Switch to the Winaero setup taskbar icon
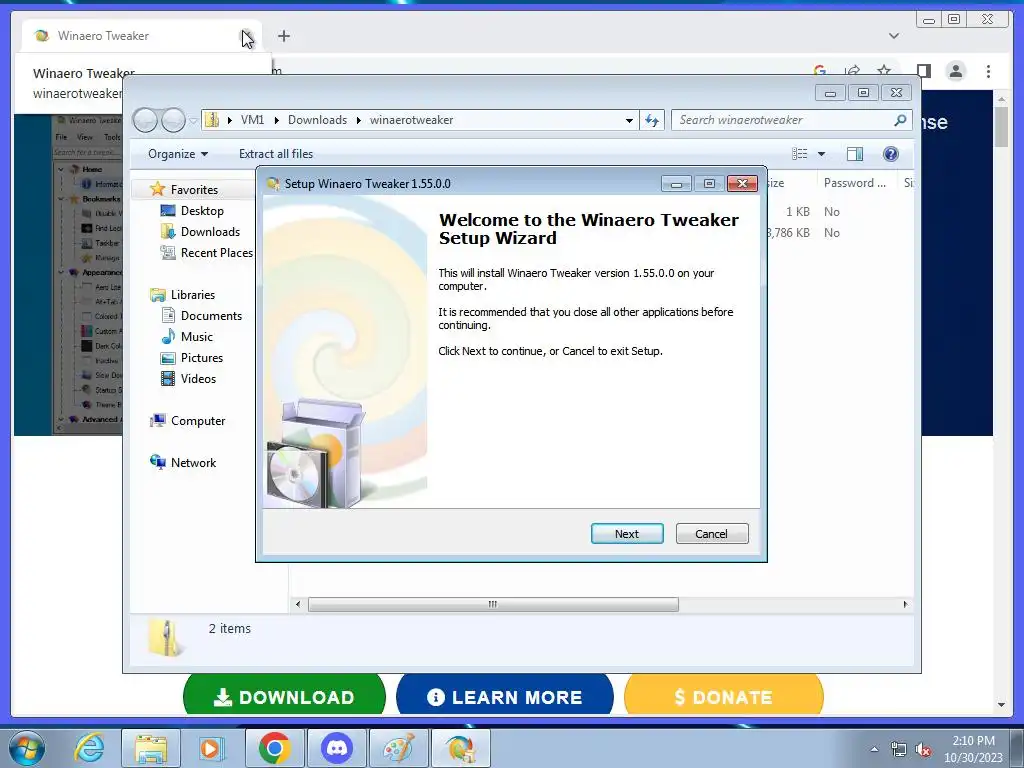Viewport: 1024px width, 768px height. click(x=460, y=748)
